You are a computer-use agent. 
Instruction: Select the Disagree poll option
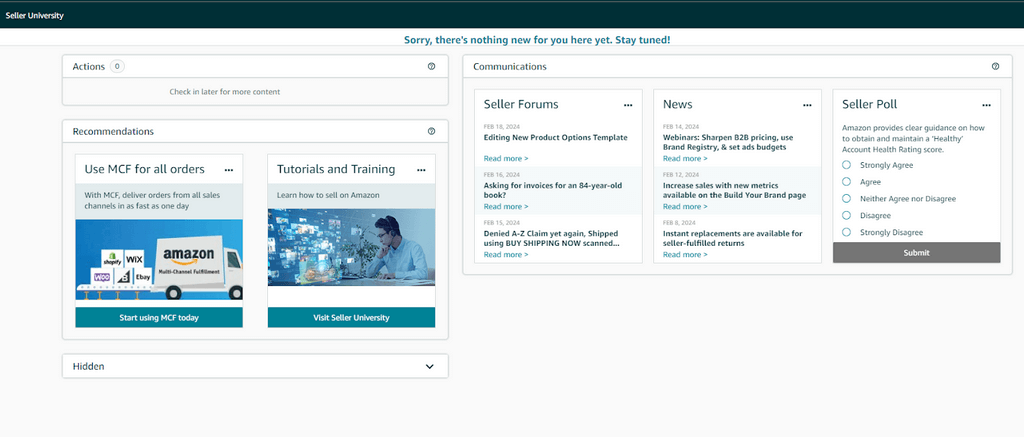pos(846,215)
